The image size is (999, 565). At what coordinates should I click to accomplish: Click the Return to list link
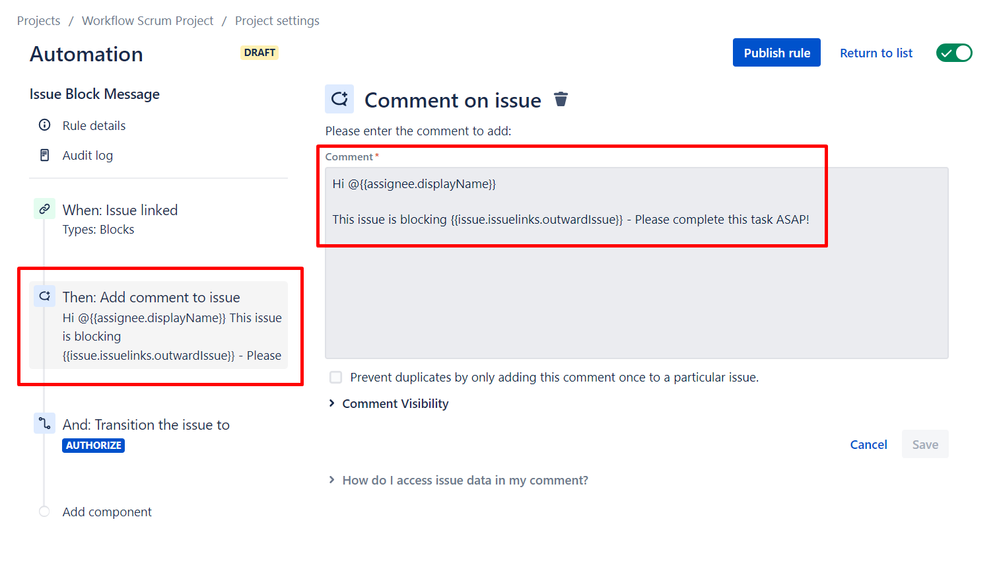[876, 53]
